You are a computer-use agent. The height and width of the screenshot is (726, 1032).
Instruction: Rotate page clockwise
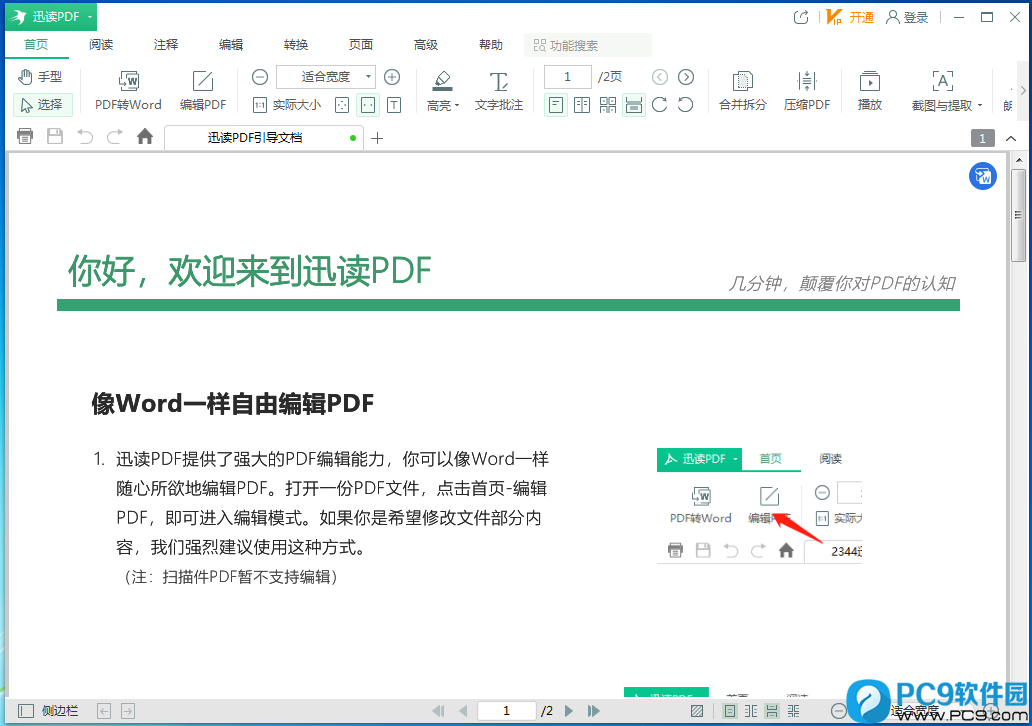659,105
